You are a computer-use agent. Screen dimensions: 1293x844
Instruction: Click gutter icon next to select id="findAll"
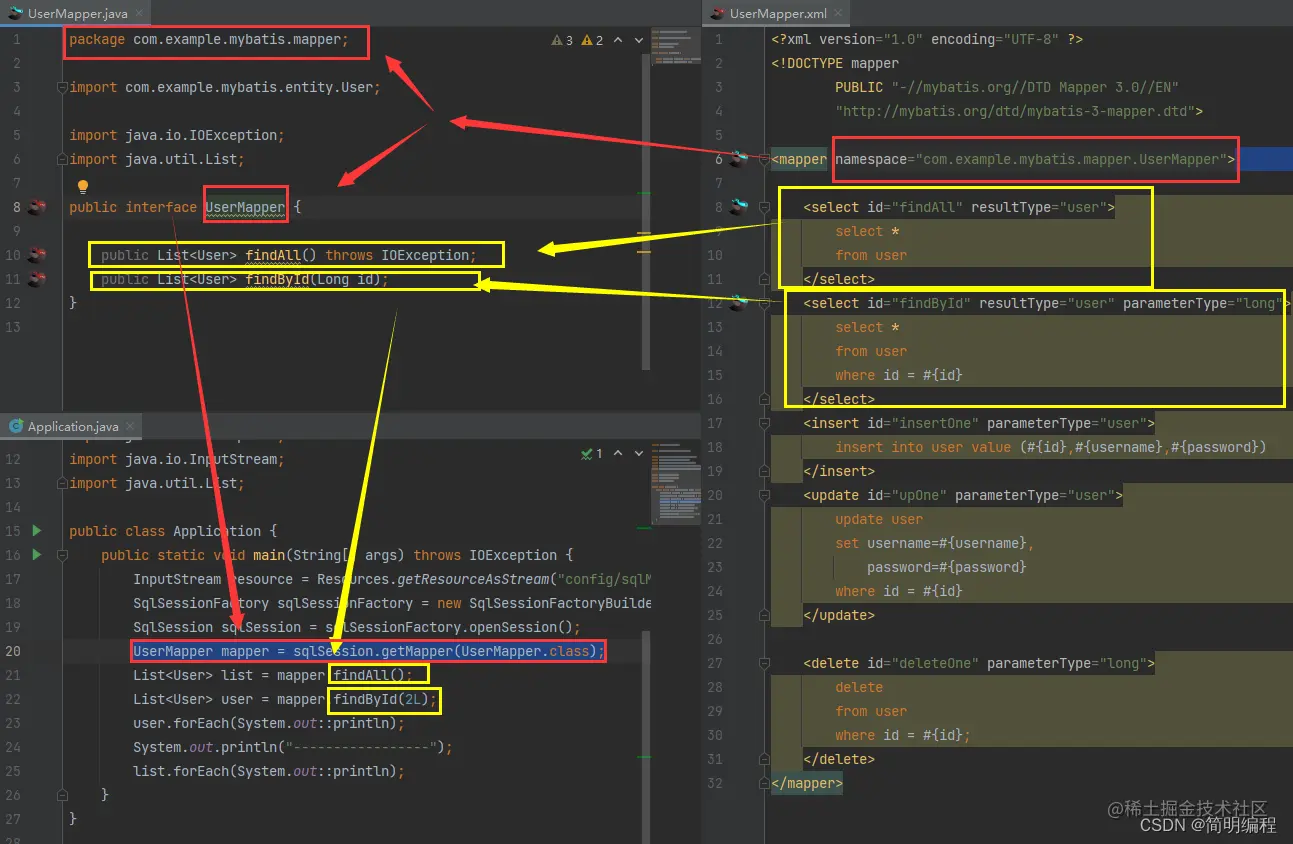pyautogui.click(x=739, y=207)
